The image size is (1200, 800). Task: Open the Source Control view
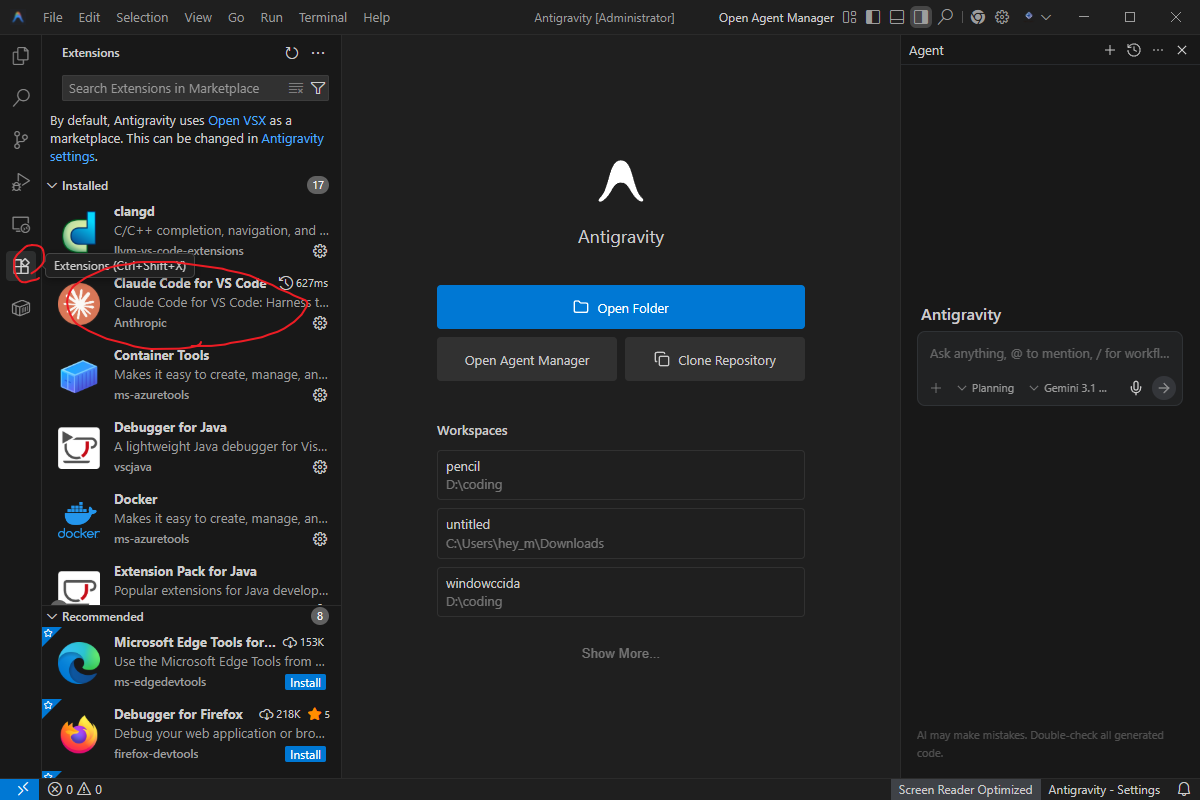(20, 140)
